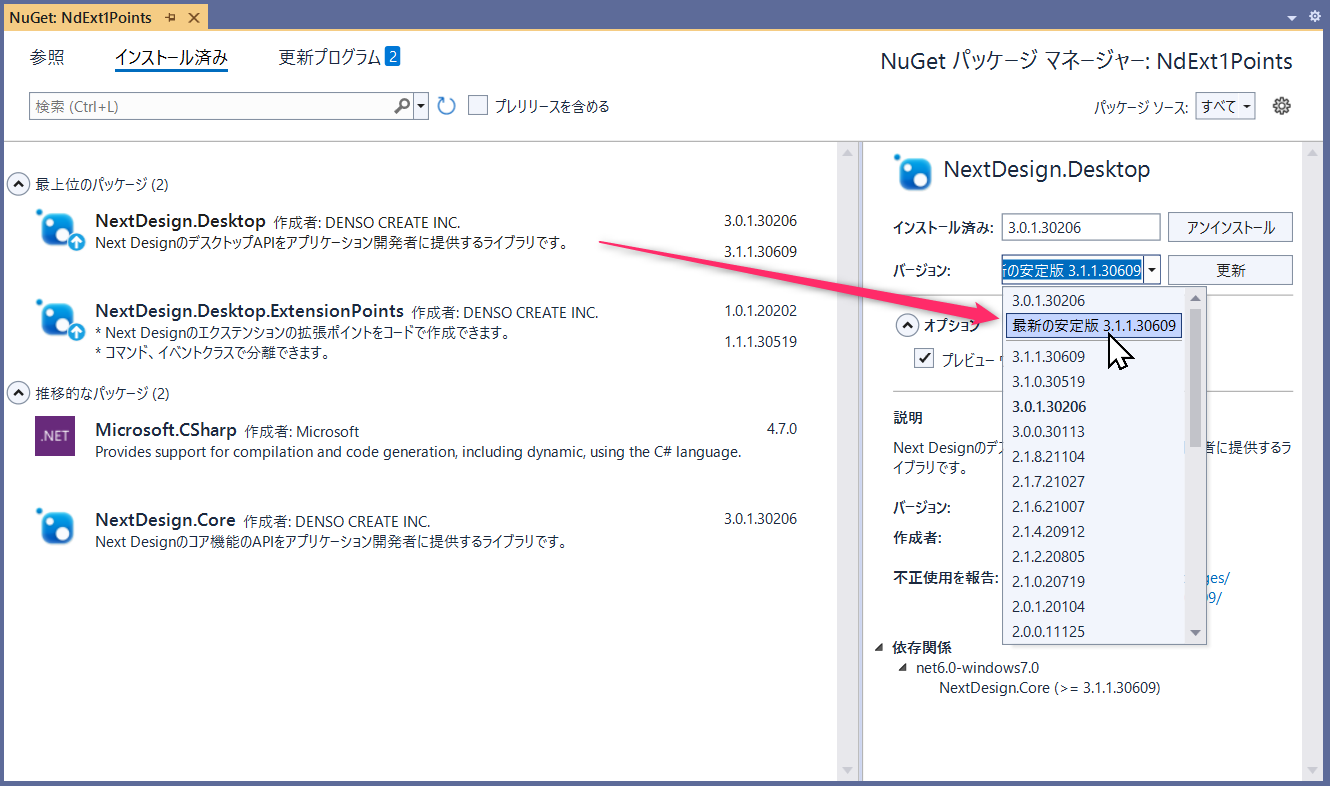Choose version 2.1.7.21027 from list
Screen dimensions: 1330x786
(x=1048, y=481)
